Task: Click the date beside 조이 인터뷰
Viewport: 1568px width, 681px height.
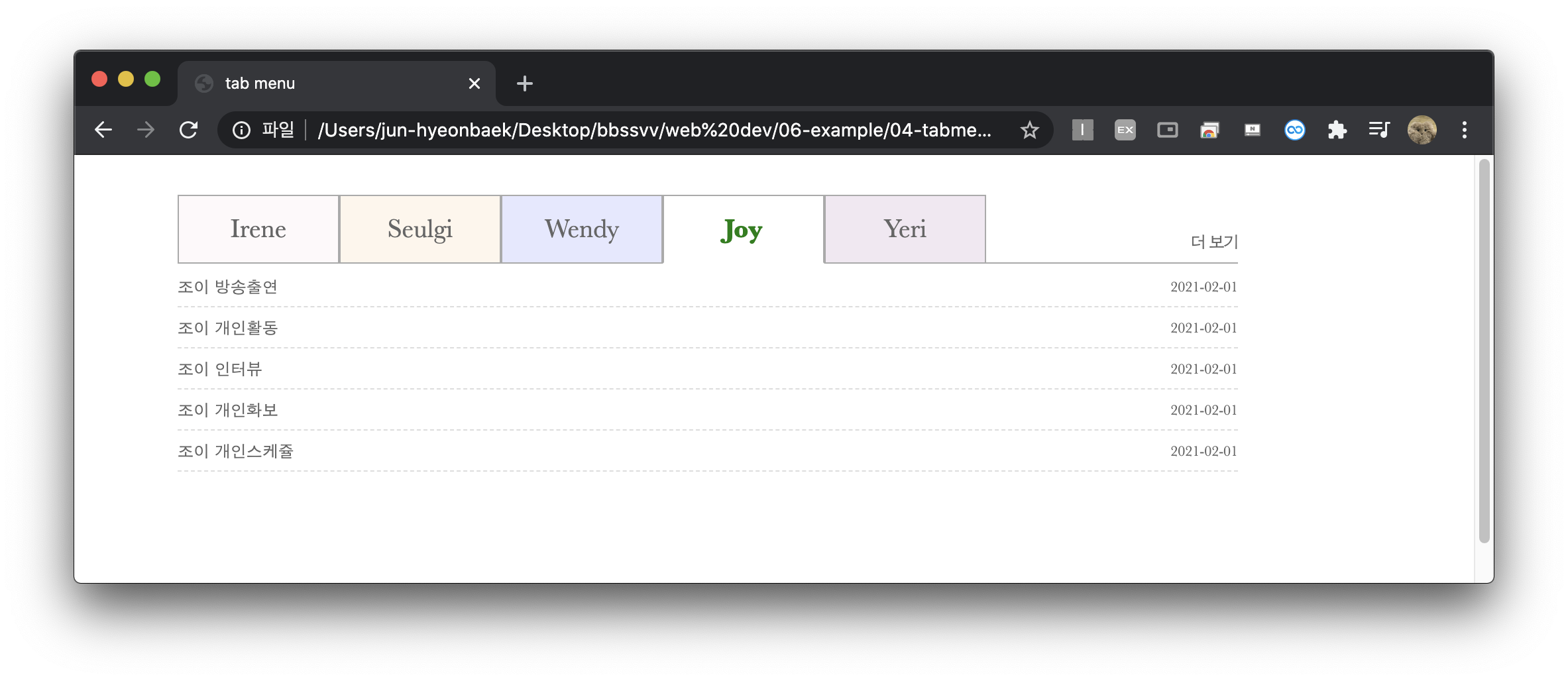Action: coord(1204,369)
